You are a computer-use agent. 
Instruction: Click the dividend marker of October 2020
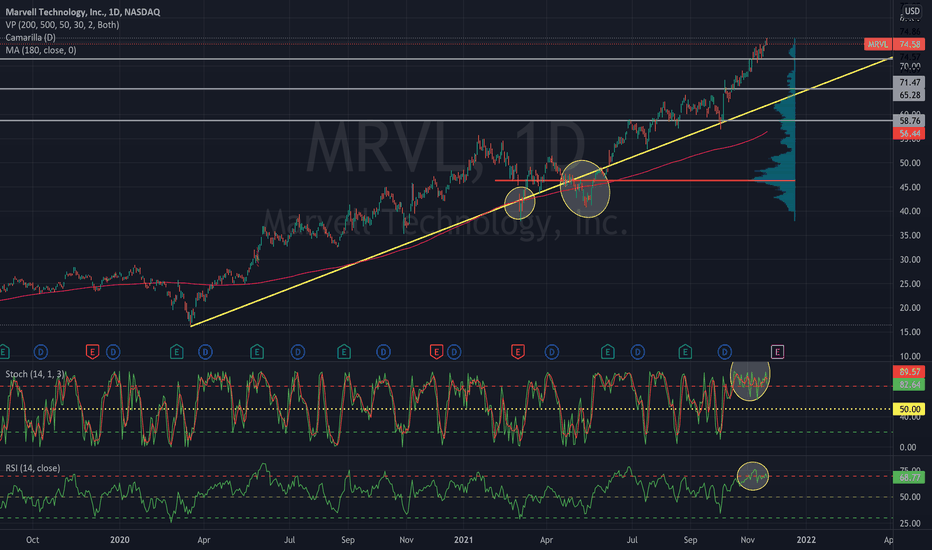383,352
